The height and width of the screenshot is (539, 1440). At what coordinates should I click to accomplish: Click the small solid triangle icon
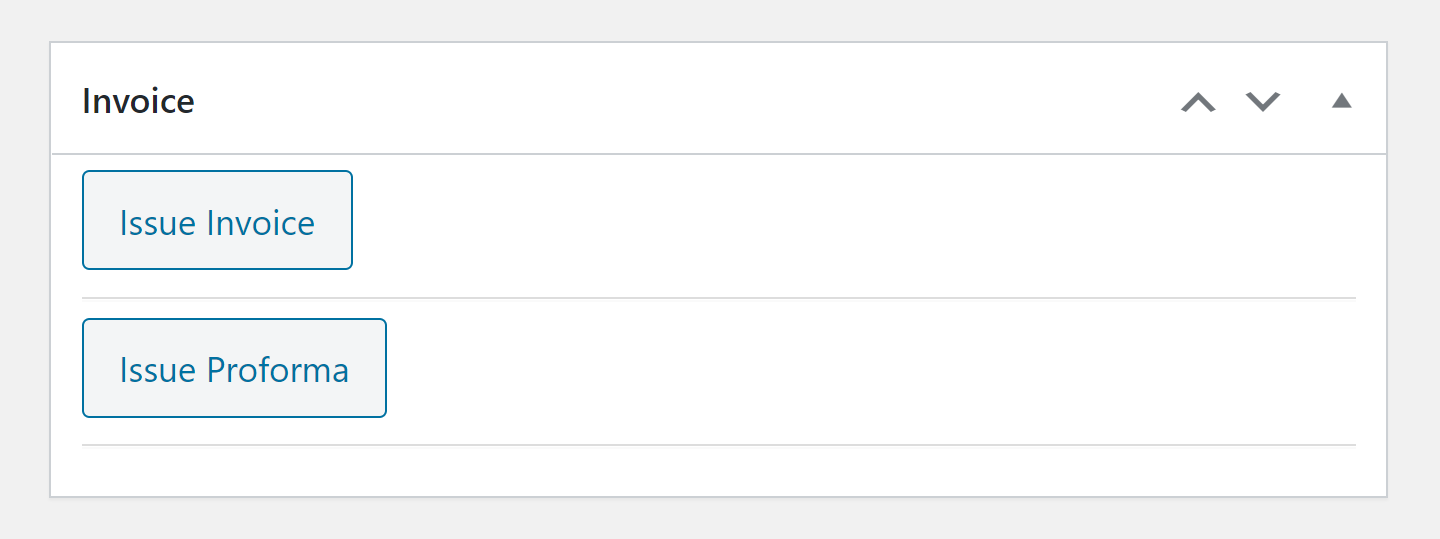point(1342,101)
